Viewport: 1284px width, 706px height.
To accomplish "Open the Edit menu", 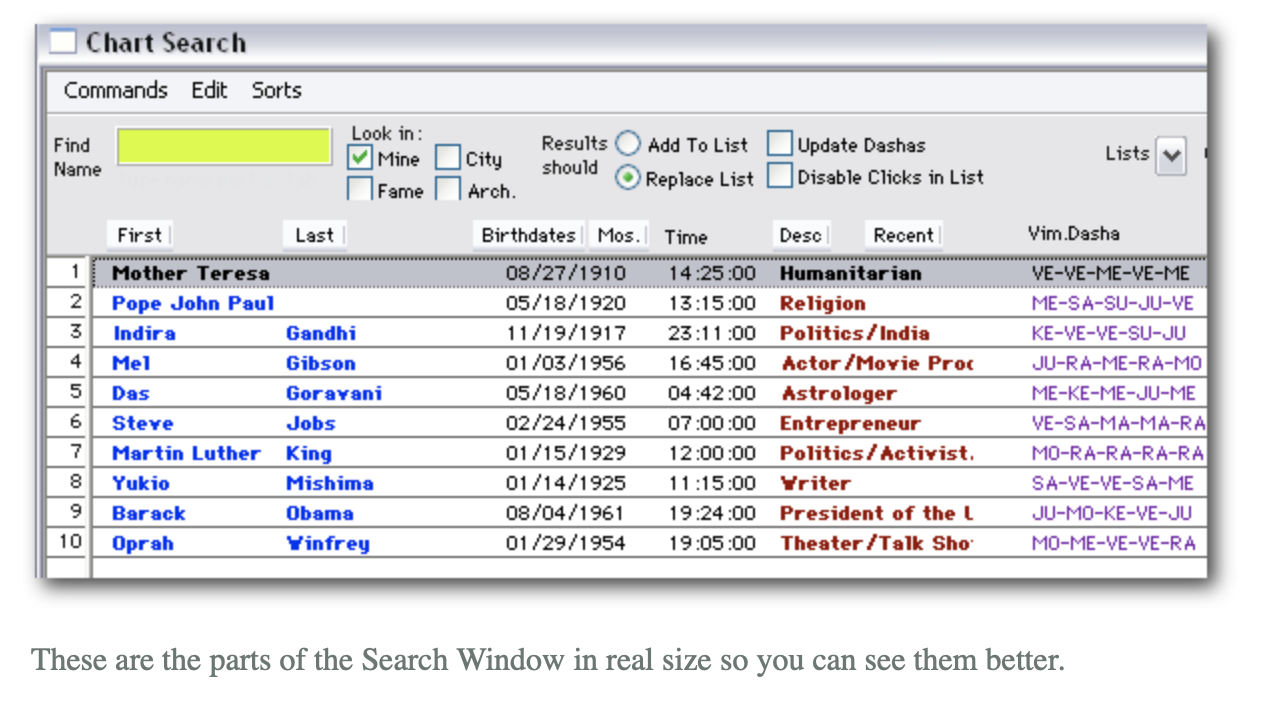I will [209, 90].
